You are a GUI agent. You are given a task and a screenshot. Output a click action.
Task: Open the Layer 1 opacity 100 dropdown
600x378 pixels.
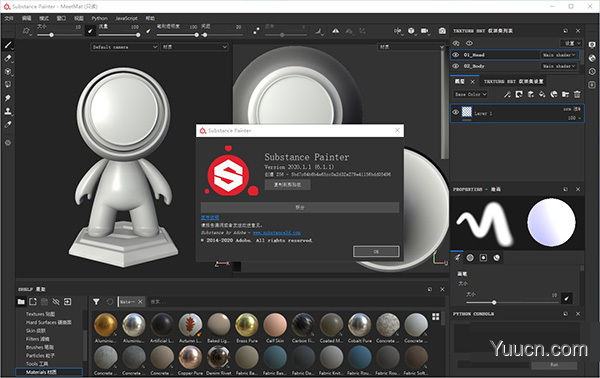point(574,118)
